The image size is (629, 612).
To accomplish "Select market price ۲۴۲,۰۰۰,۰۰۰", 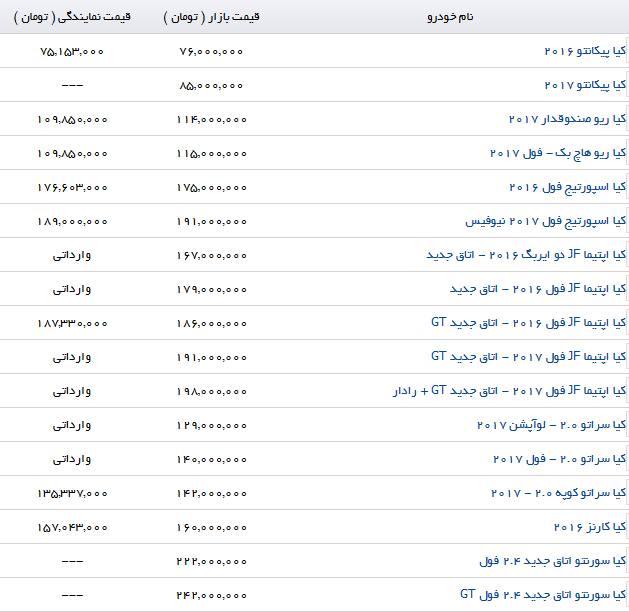I will [211, 596].
